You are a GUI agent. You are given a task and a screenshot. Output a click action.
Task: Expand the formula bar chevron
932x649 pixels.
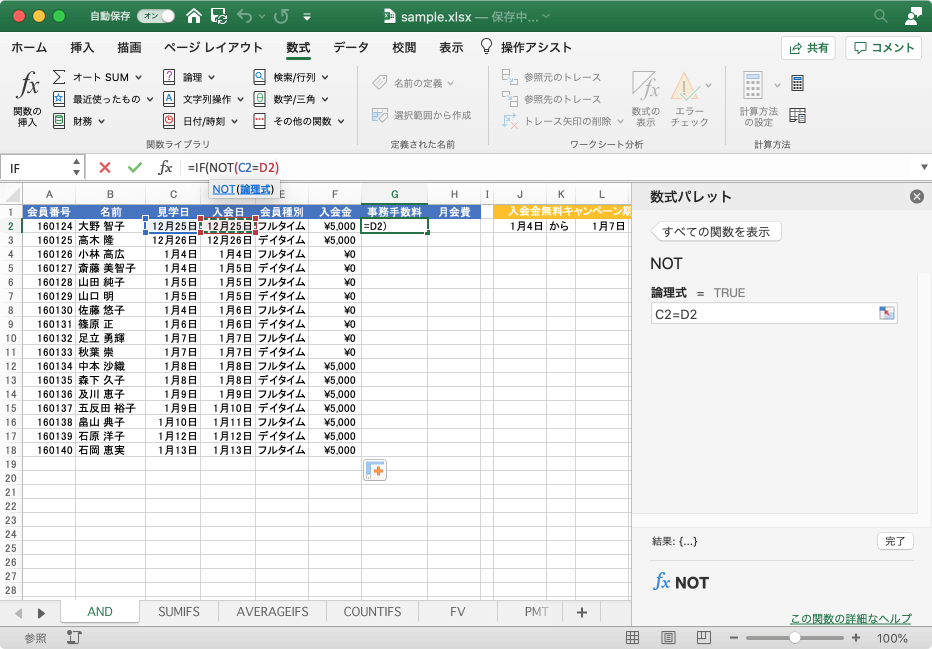click(924, 168)
